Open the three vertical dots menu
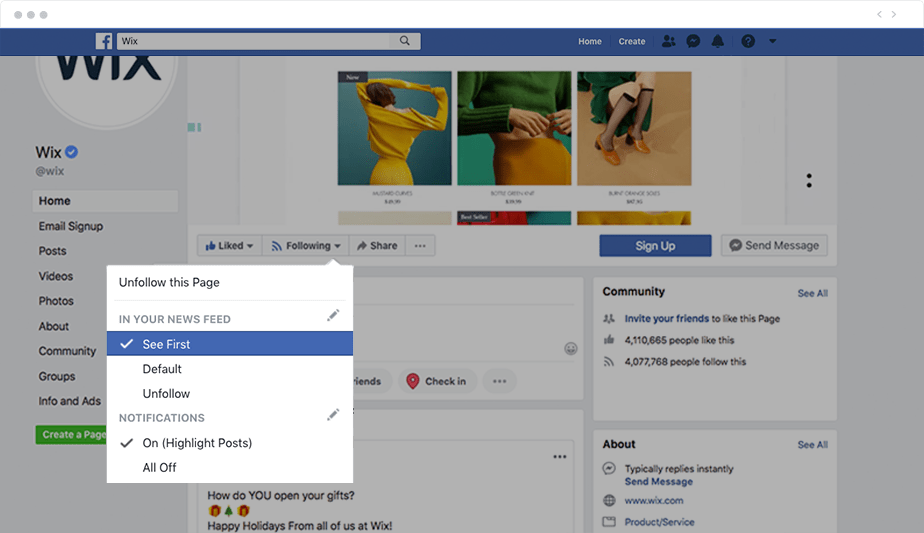Image resolution: width=924 pixels, height=533 pixels. 809,180
